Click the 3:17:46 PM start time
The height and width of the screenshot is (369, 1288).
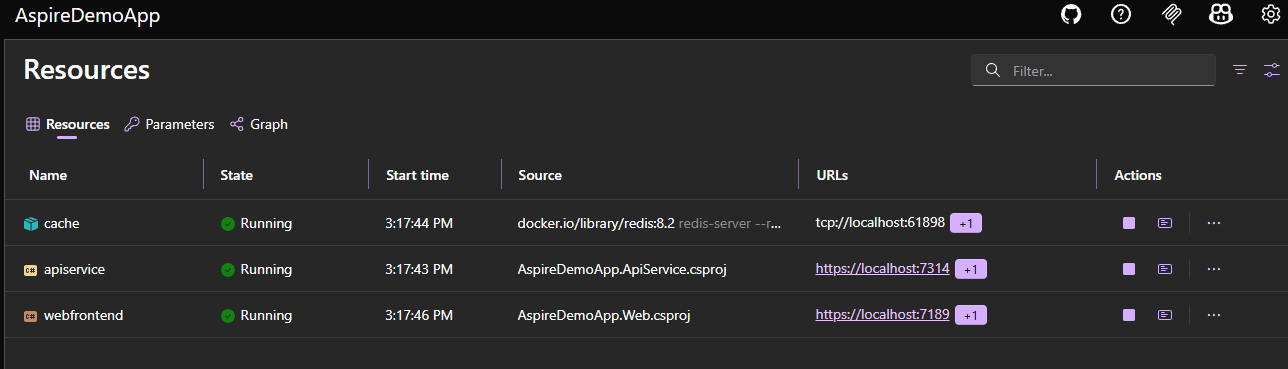tap(419, 315)
